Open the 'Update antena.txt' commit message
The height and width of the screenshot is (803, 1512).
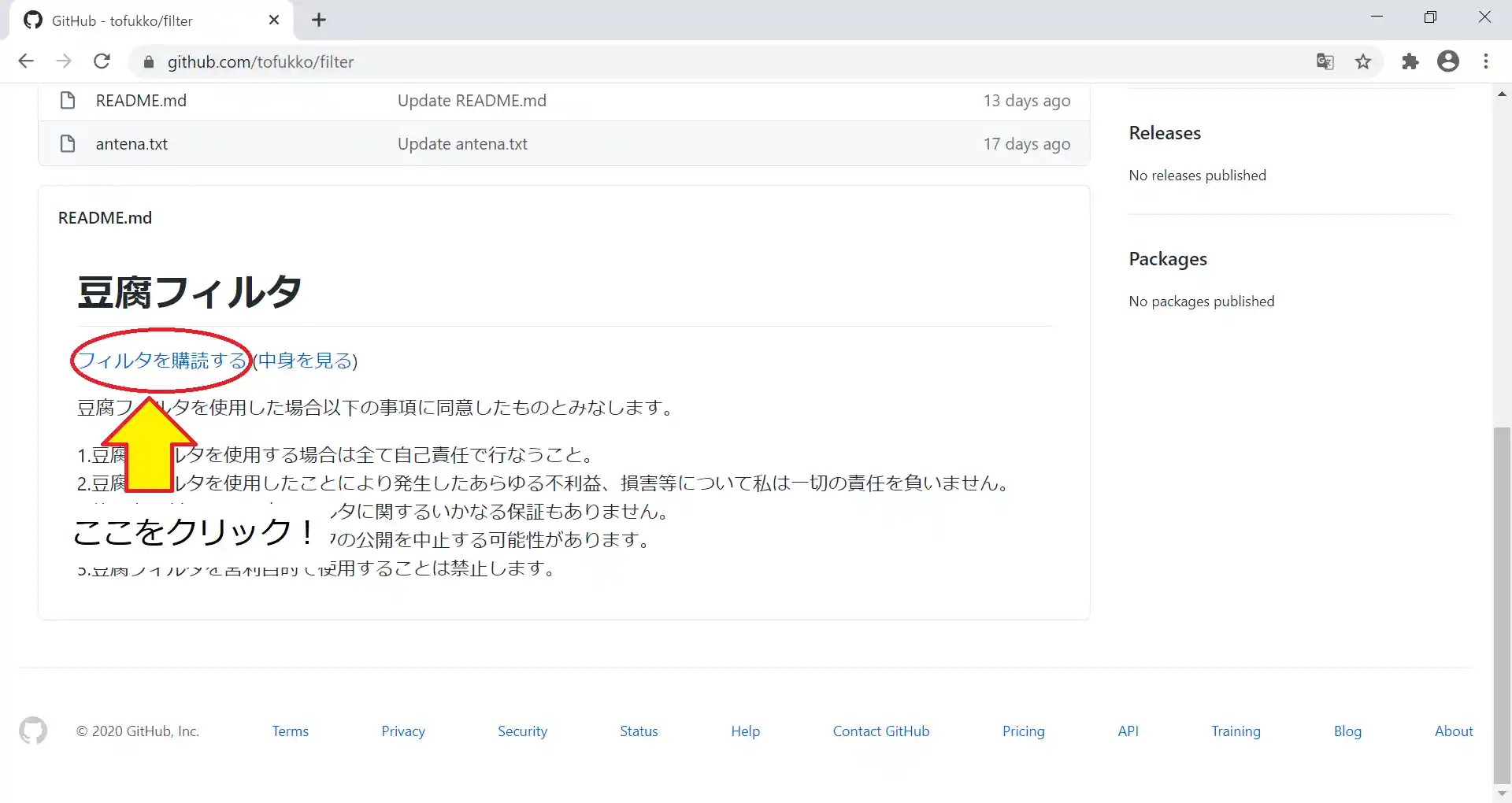[x=462, y=144]
